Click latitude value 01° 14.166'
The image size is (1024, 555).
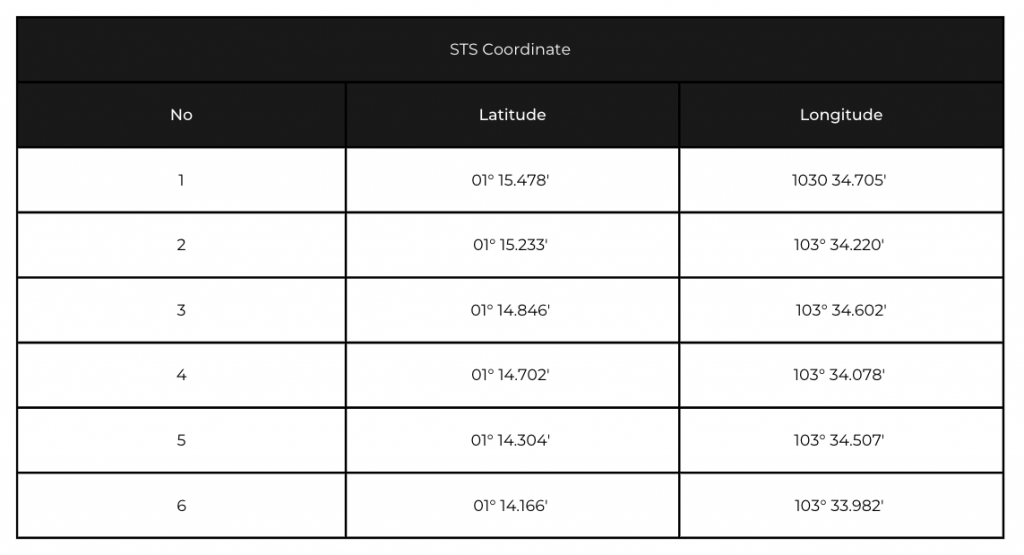[x=511, y=505]
